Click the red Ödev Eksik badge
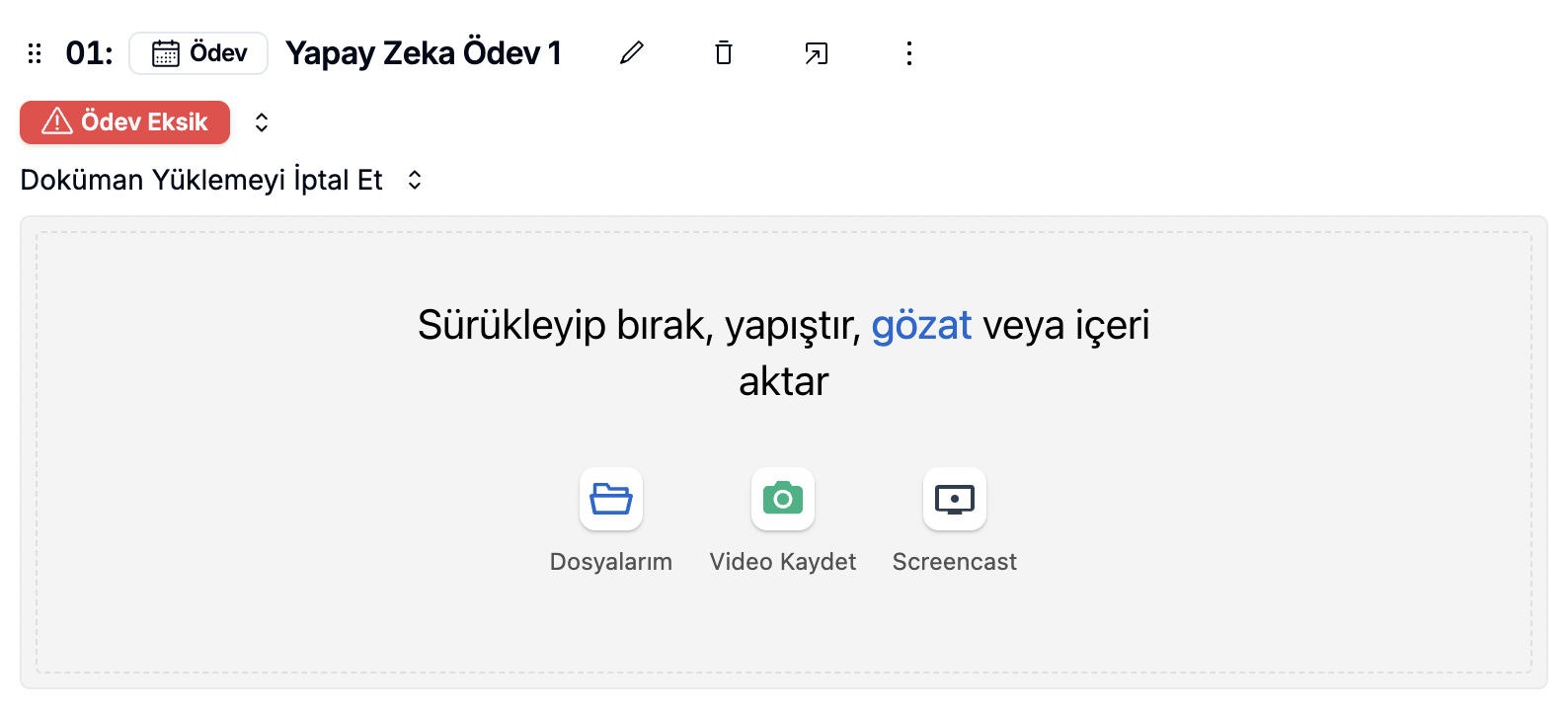This screenshot has height=715, width=1568. point(124,122)
